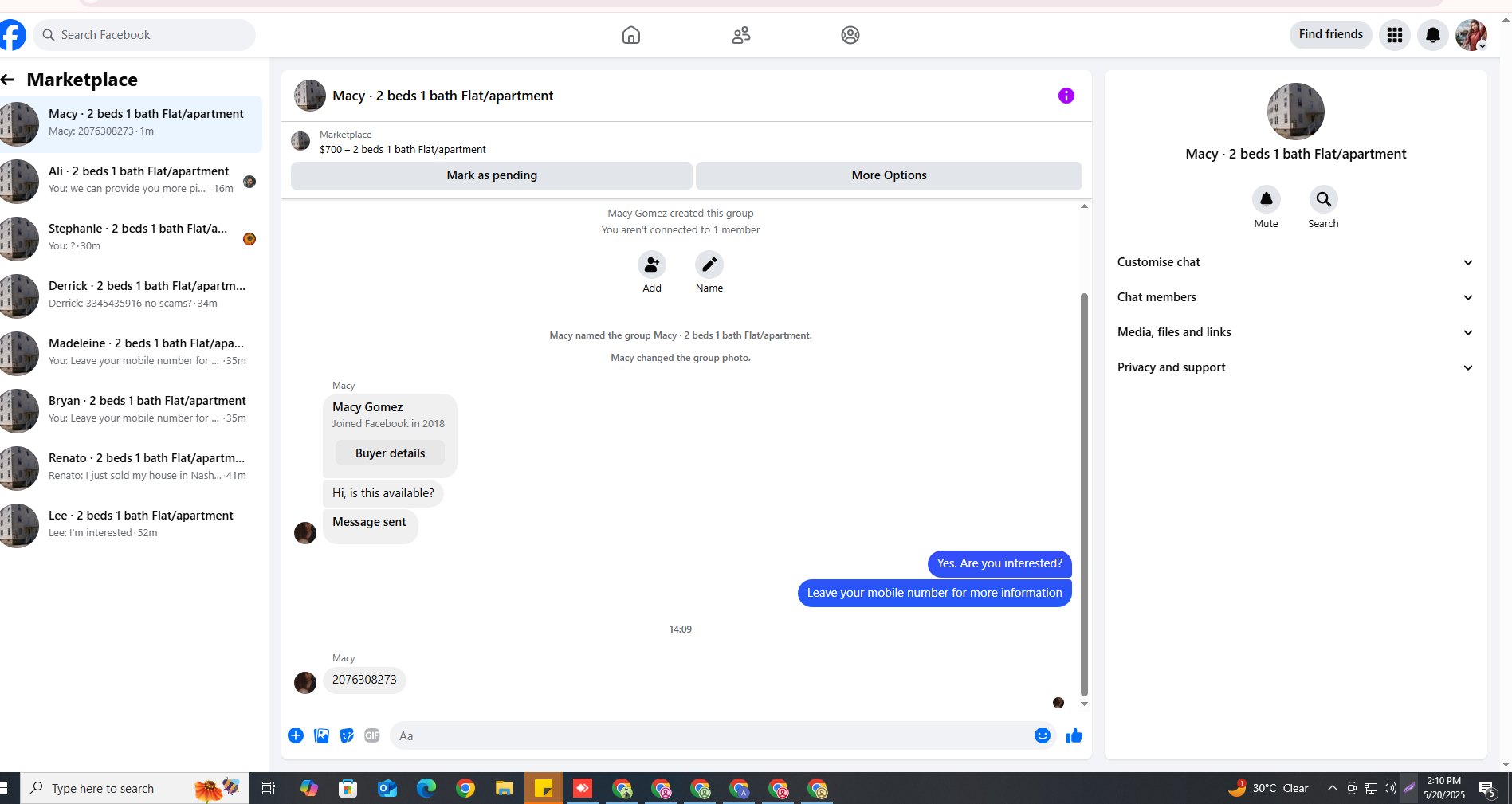The height and width of the screenshot is (804, 1512).
Task: Click the Search Facebook field
Action: coord(144,35)
